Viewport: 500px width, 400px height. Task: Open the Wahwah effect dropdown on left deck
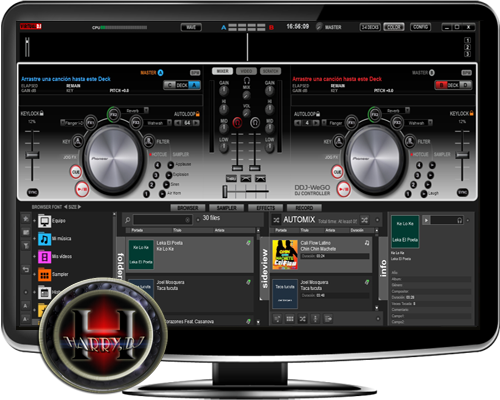[169, 123]
